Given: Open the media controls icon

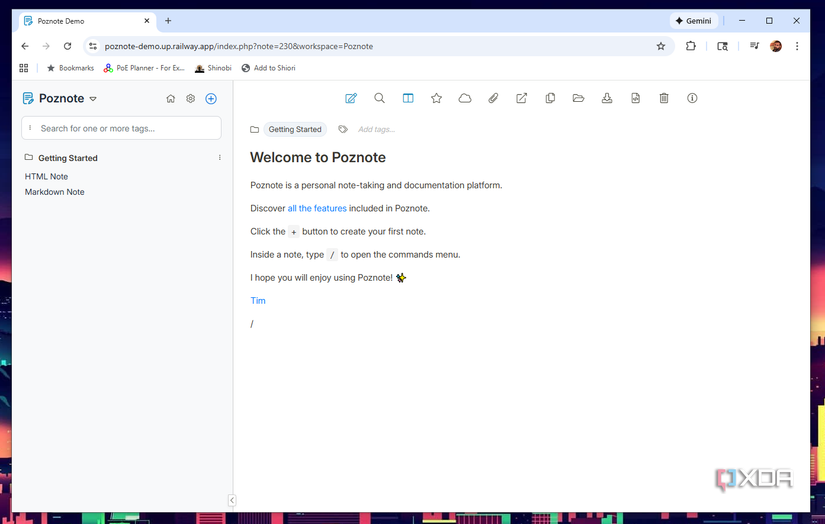Looking at the screenshot, I should coord(754,46).
